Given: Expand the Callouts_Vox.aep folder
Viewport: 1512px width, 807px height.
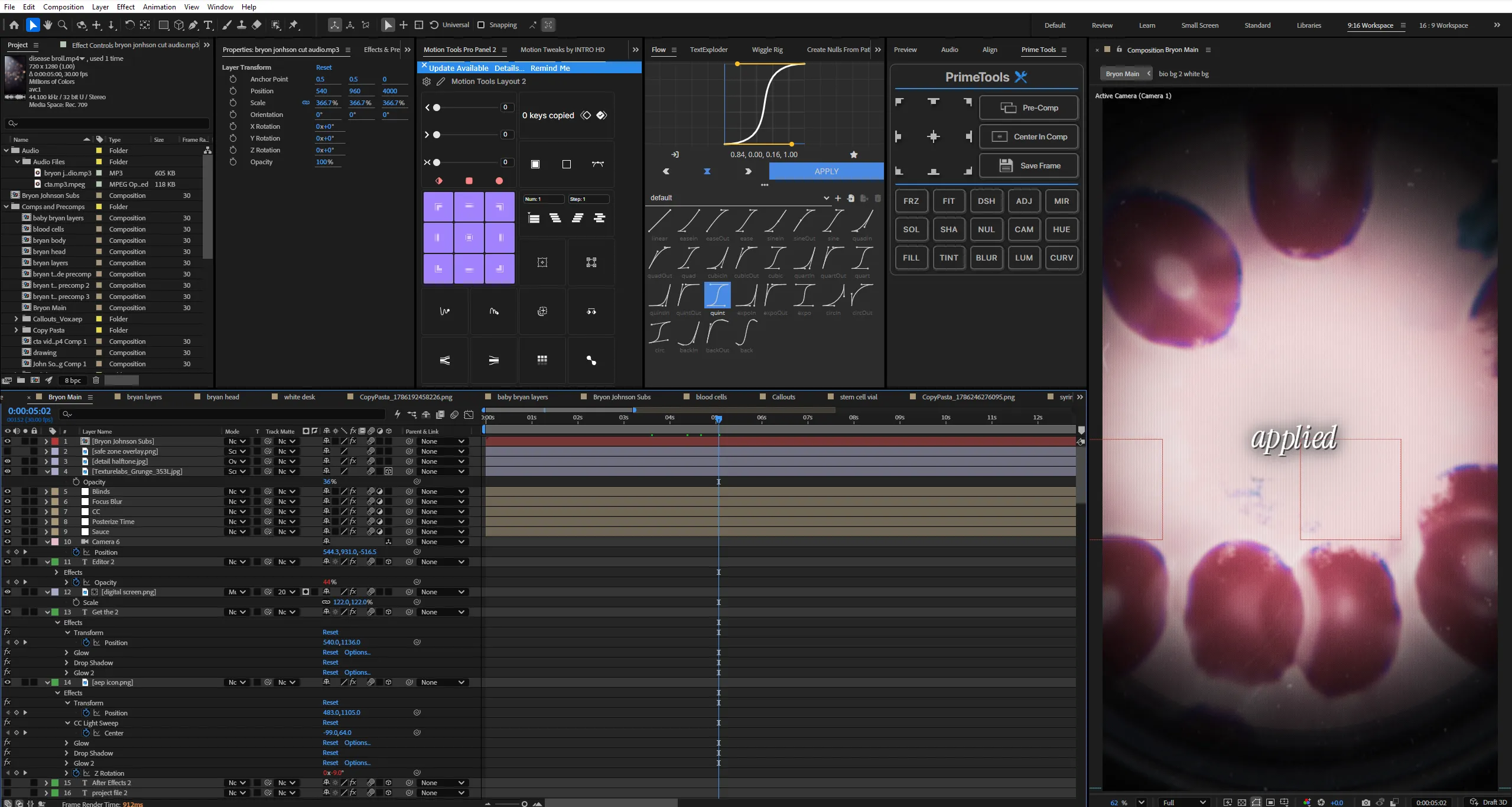Looking at the screenshot, I should coord(16,319).
